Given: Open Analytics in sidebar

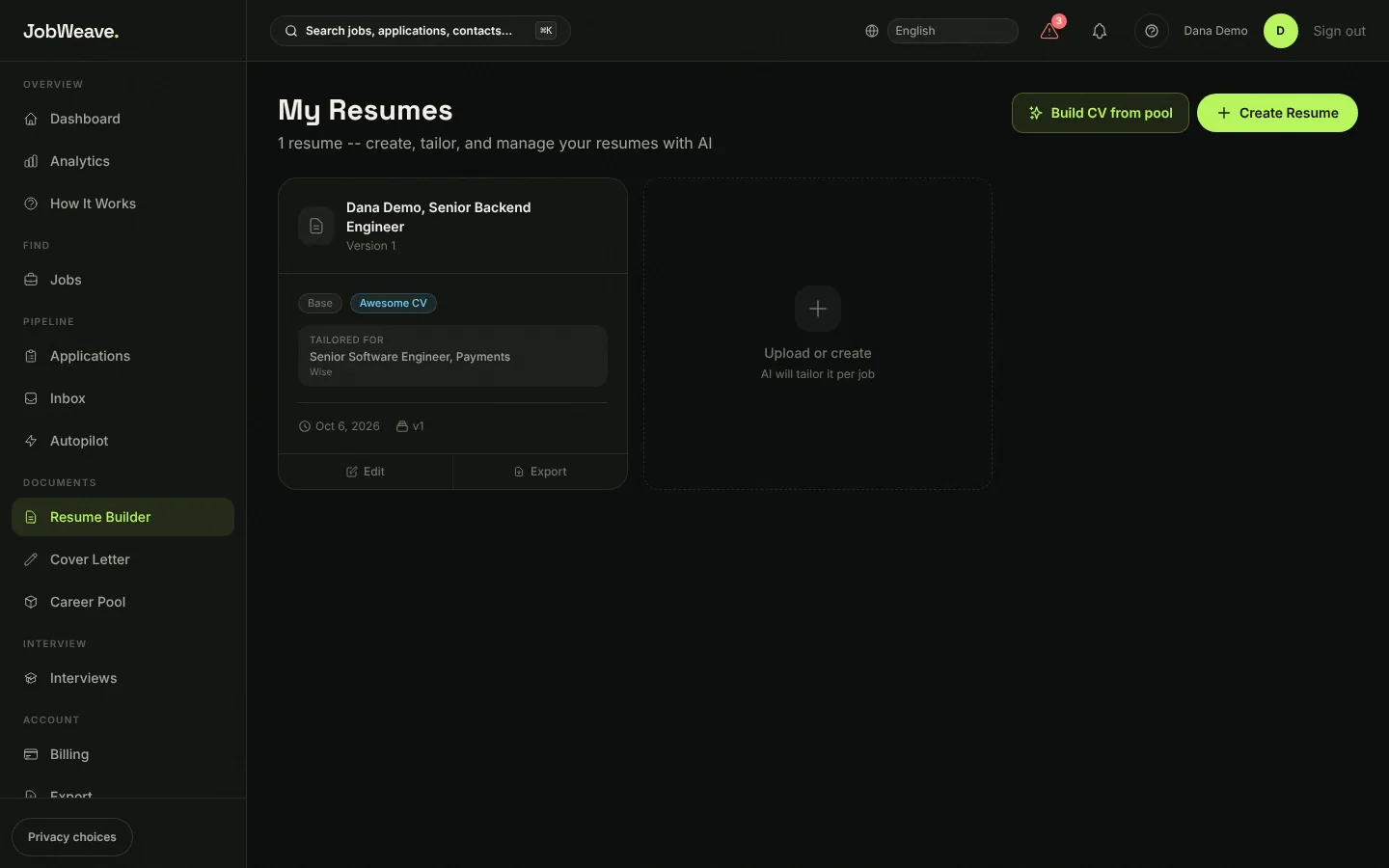Looking at the screenshot, I should point(123,161).
